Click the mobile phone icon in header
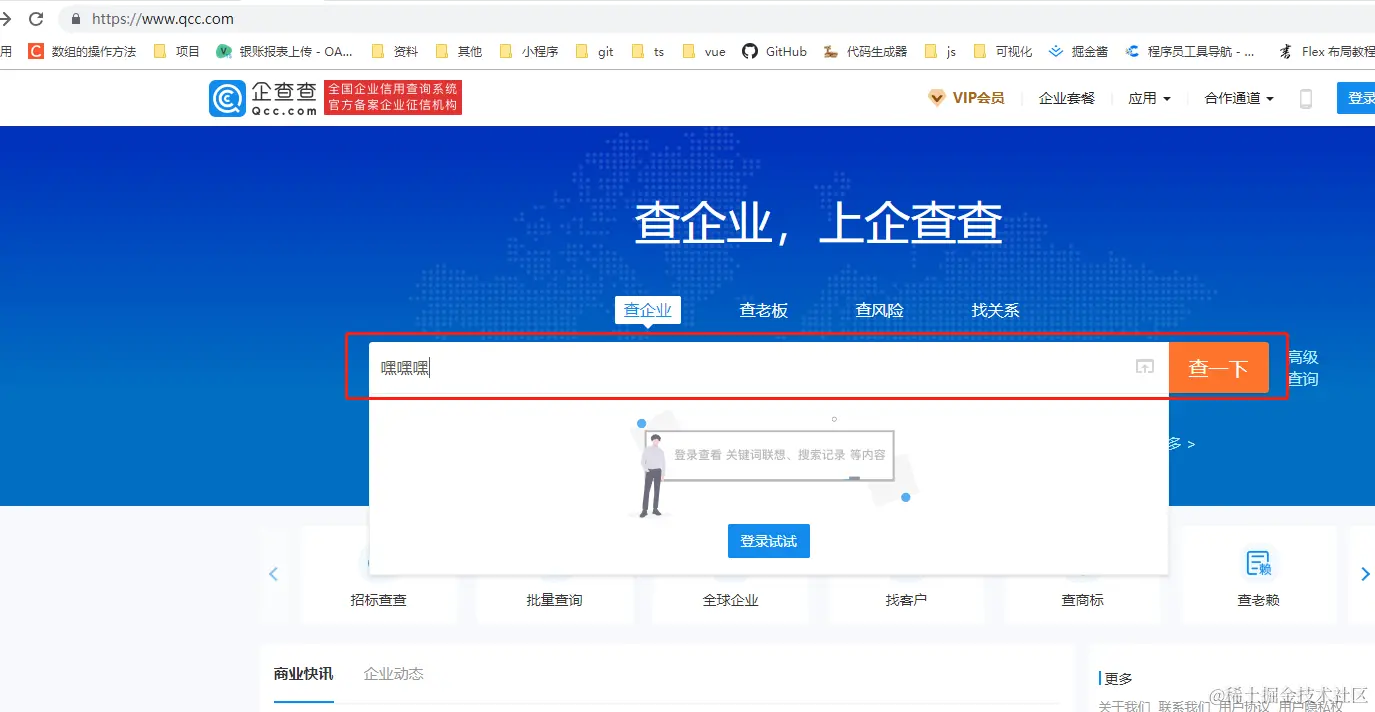 point(1305,98)
